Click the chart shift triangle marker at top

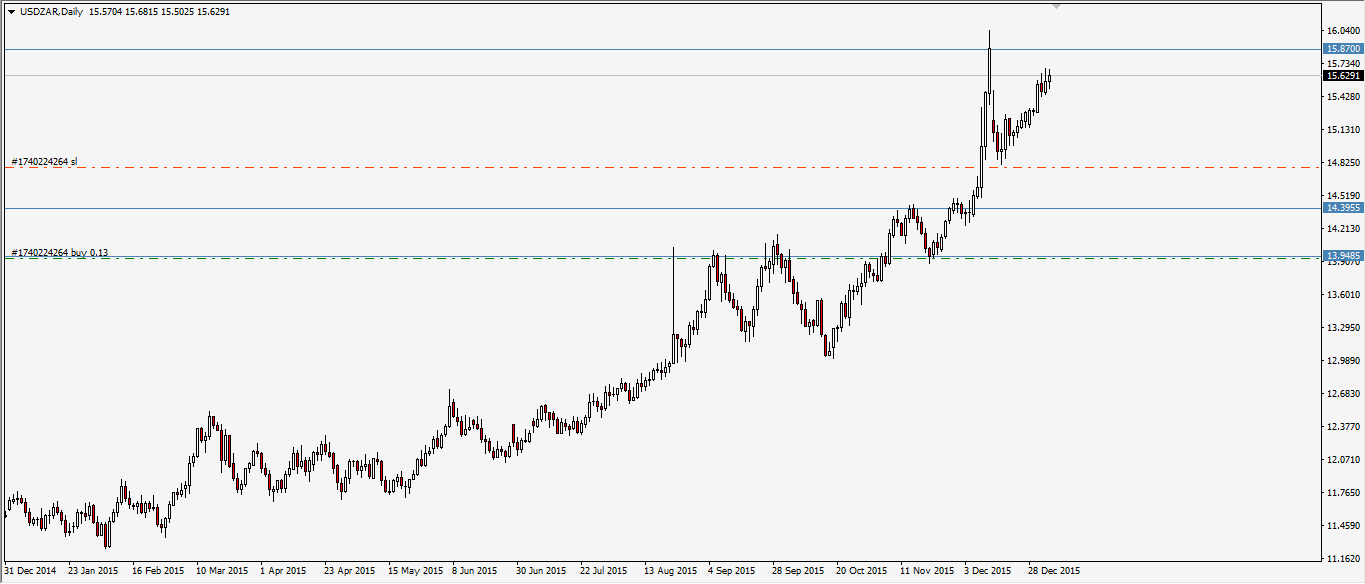(1057, 6)
